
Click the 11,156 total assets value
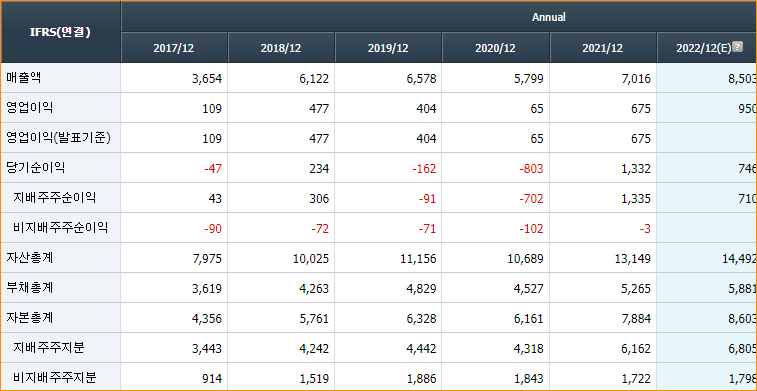coord(419,258)
